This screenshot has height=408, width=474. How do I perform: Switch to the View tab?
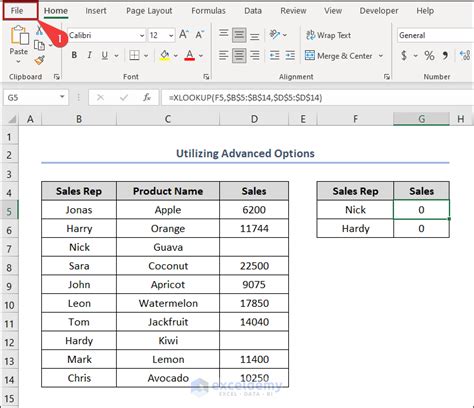333,11
